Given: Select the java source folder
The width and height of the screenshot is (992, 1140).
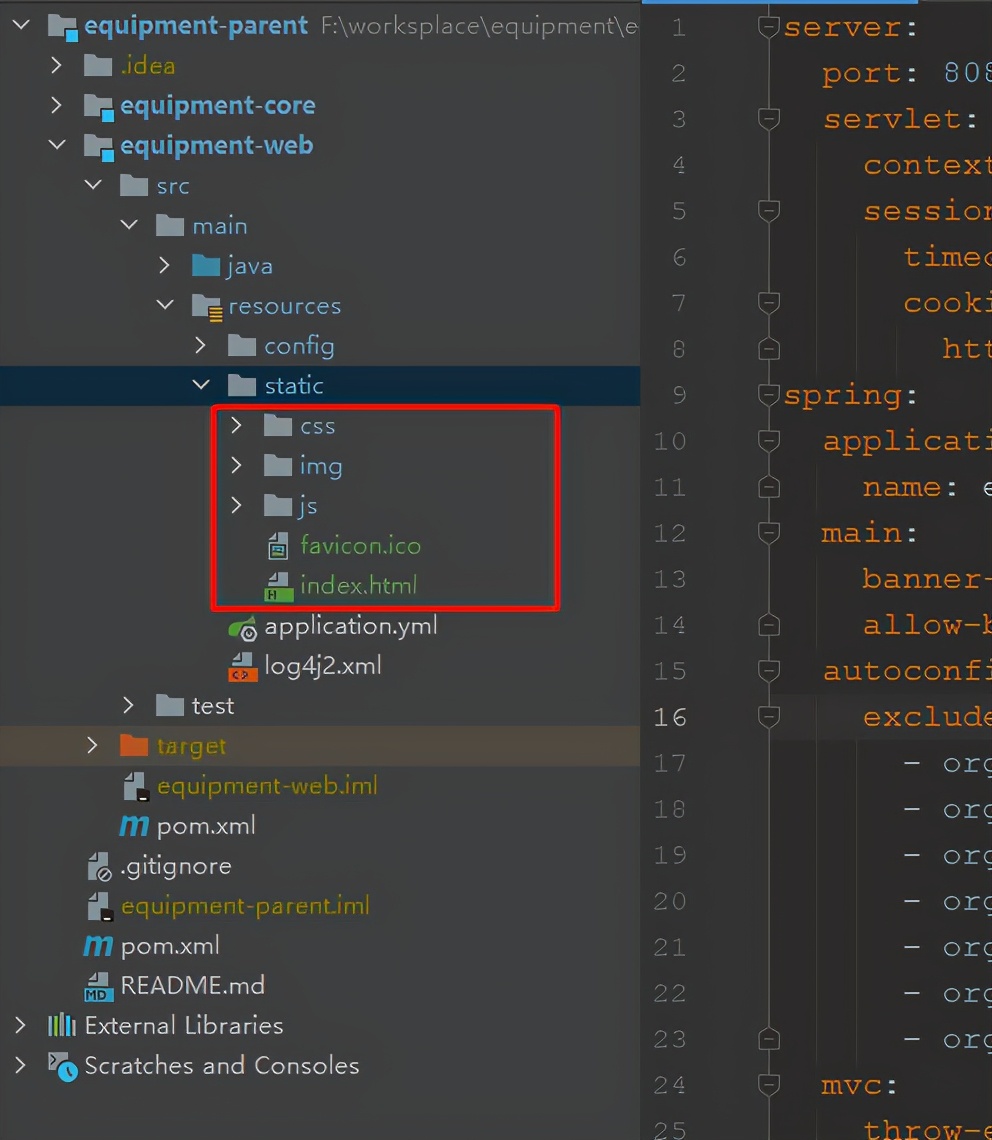Looking at the screenshot, I should 248,266.
